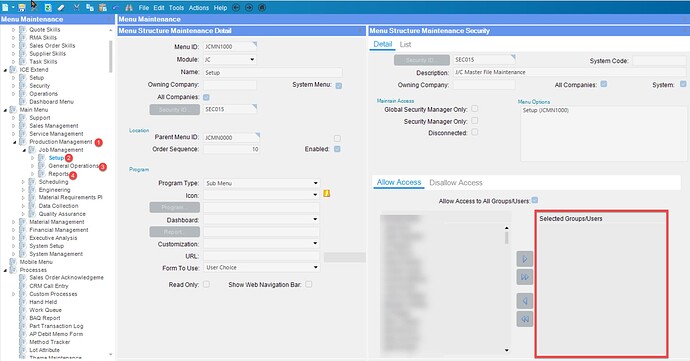Open the Program Type dropdown

click(316, 183)
